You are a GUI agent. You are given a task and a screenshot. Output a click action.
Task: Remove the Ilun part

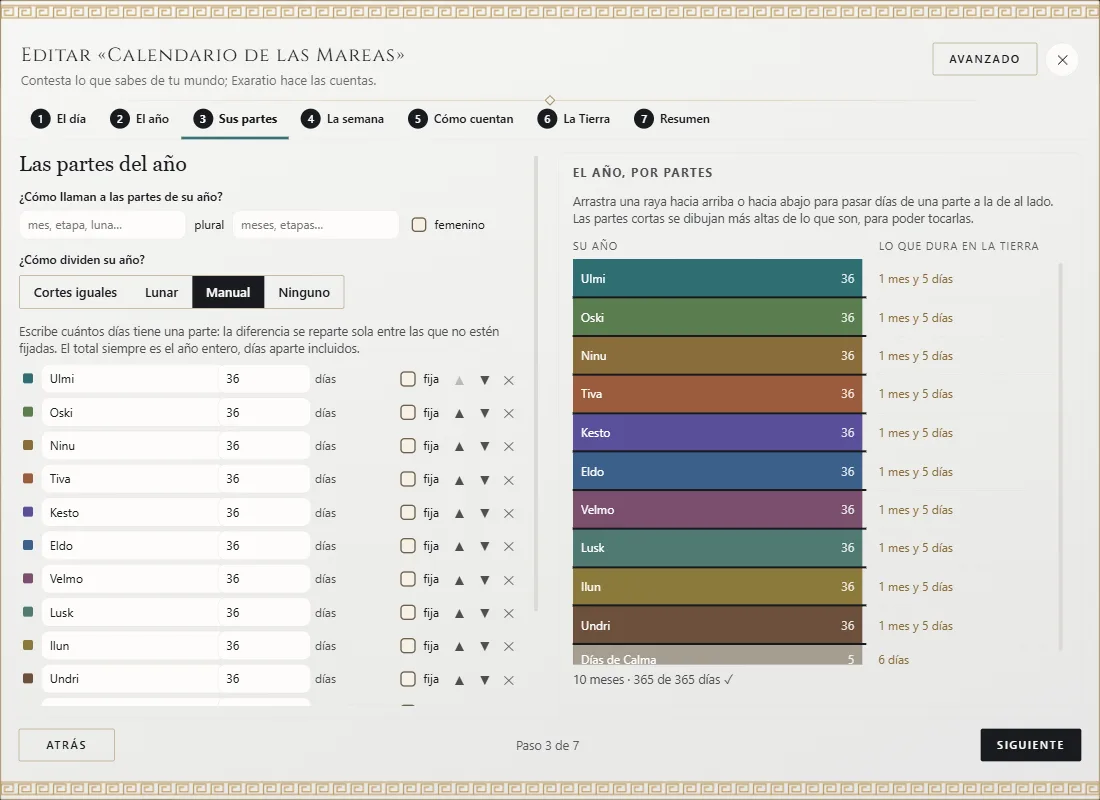pyautogui.click(x=509, y=646)
